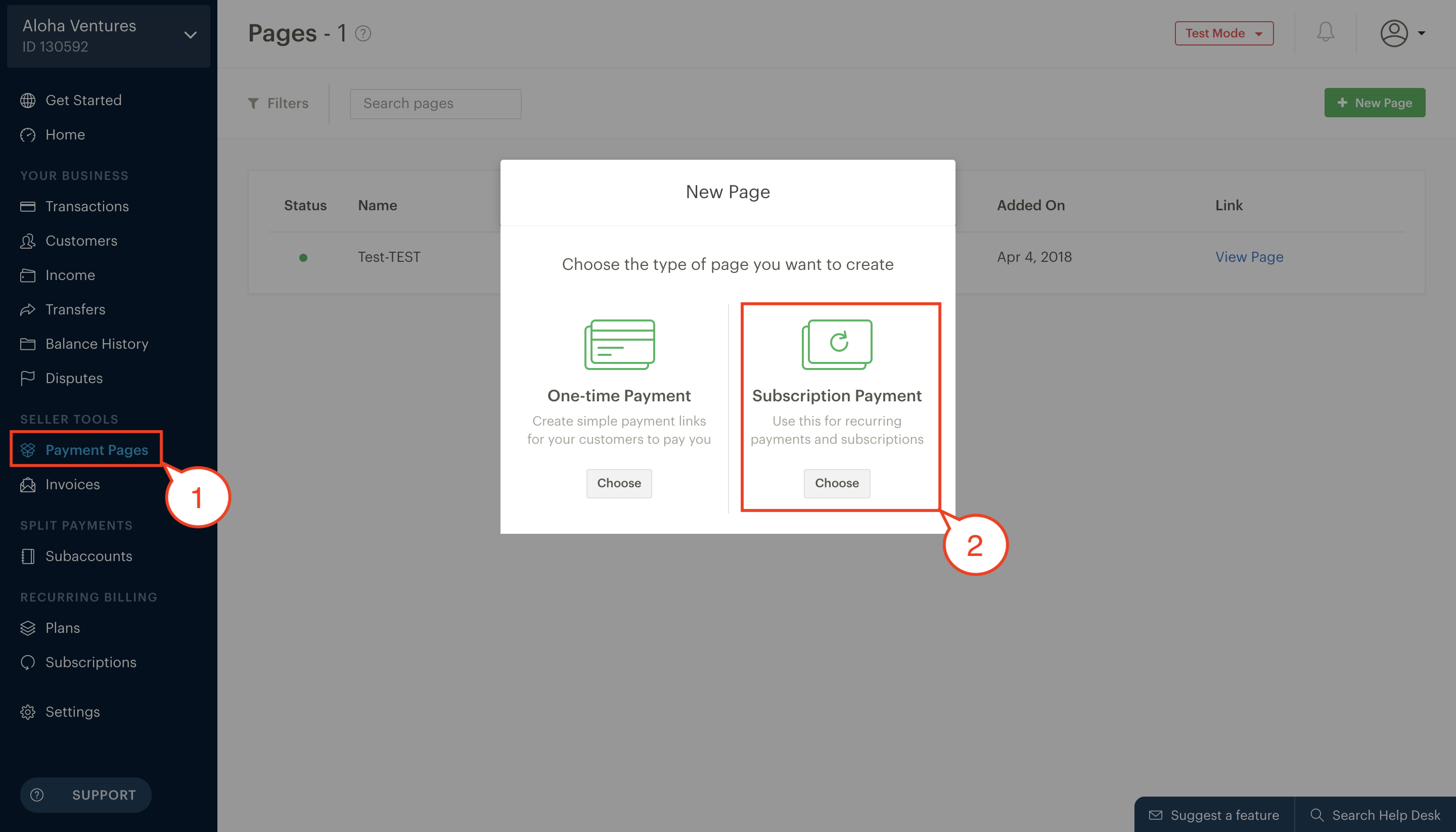Open Subscriptions in the sidebar
The width and height of the screenshot is (1456, 832).
pos(78,662)
